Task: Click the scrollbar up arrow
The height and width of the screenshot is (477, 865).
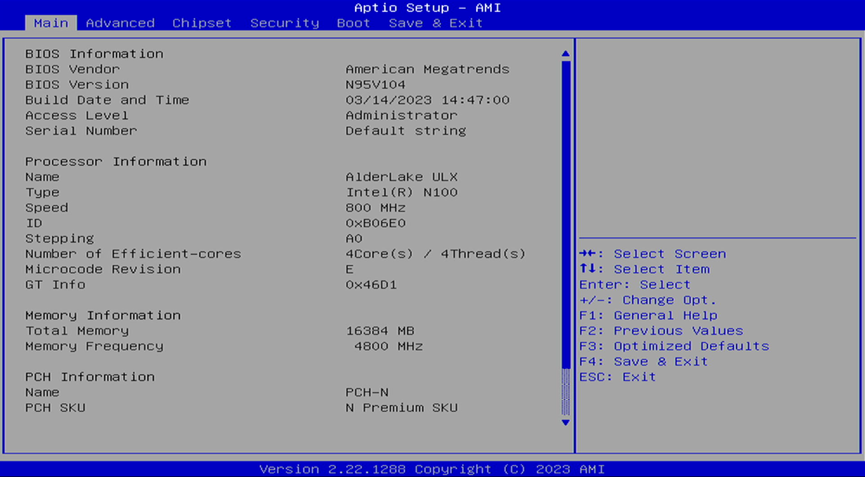Action: [x=565, y=53]
